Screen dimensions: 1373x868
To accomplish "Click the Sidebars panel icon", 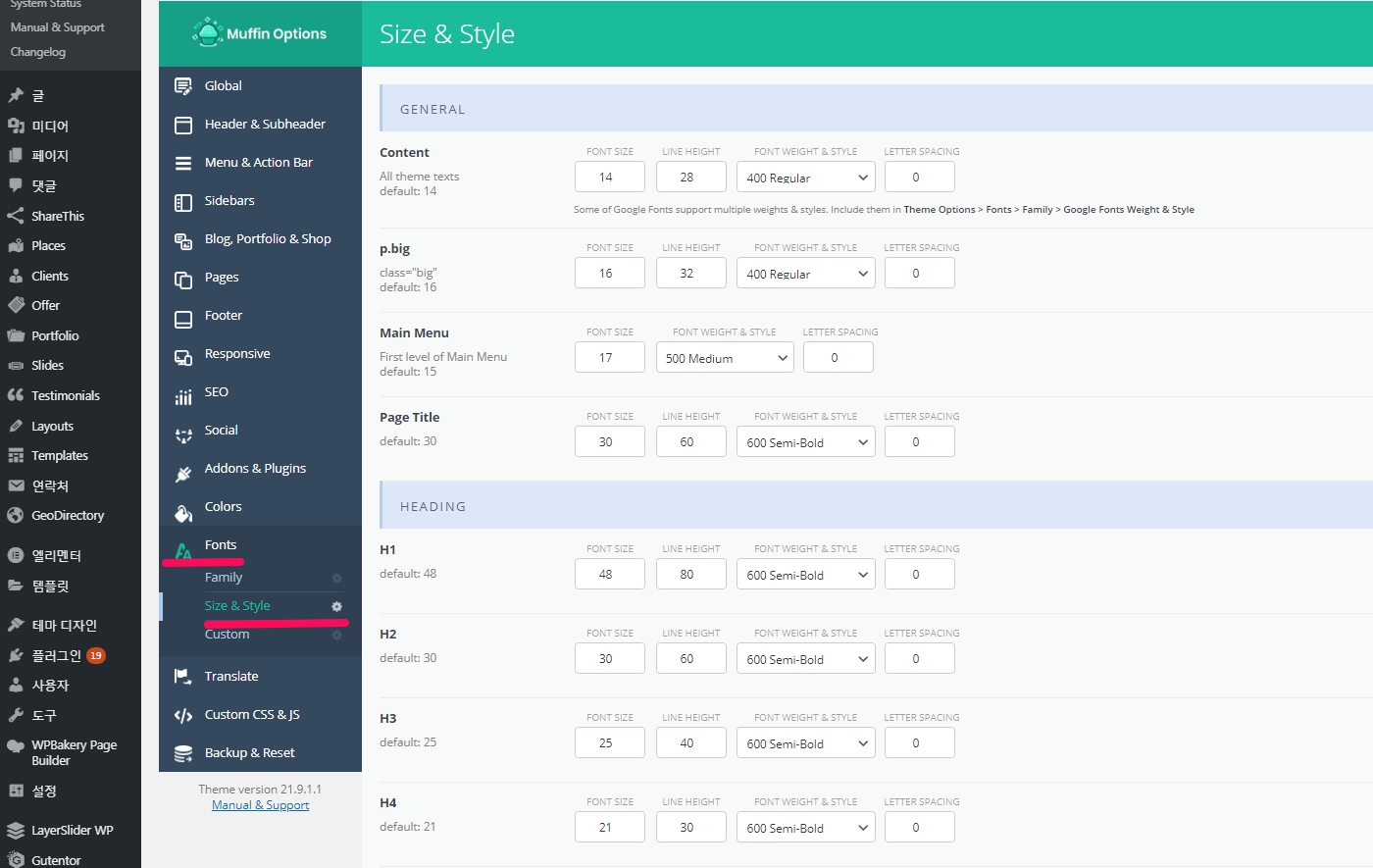I will pyautogui.click(x=183, y=202).
